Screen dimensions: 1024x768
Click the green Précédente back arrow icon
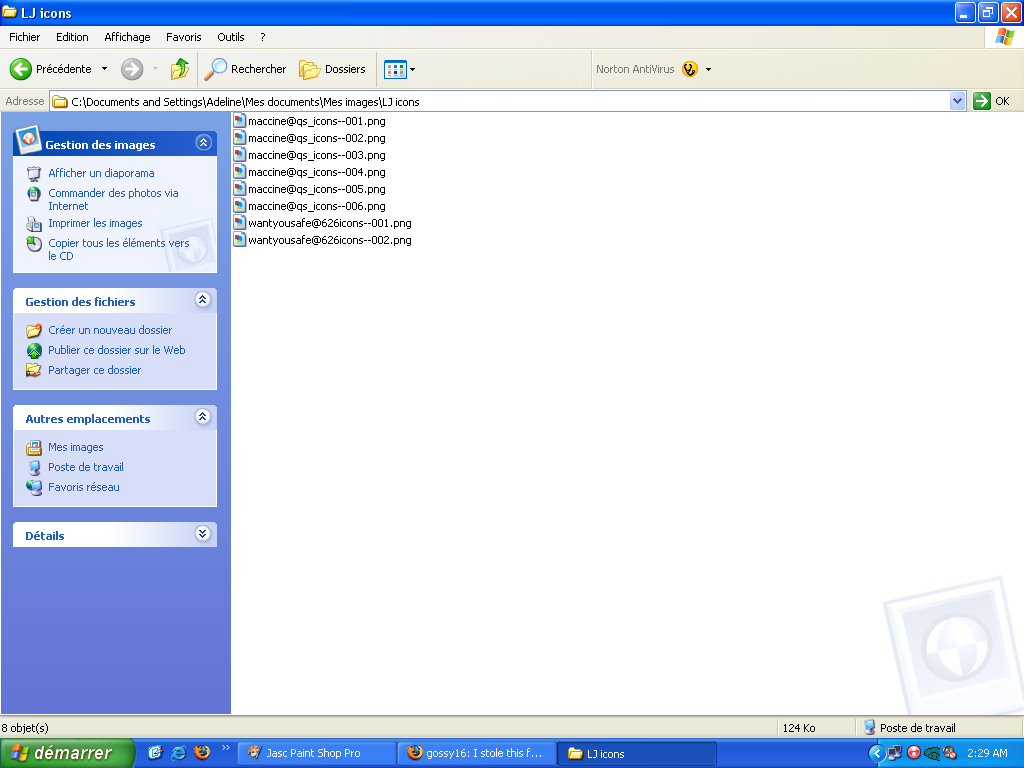(21, 69)
